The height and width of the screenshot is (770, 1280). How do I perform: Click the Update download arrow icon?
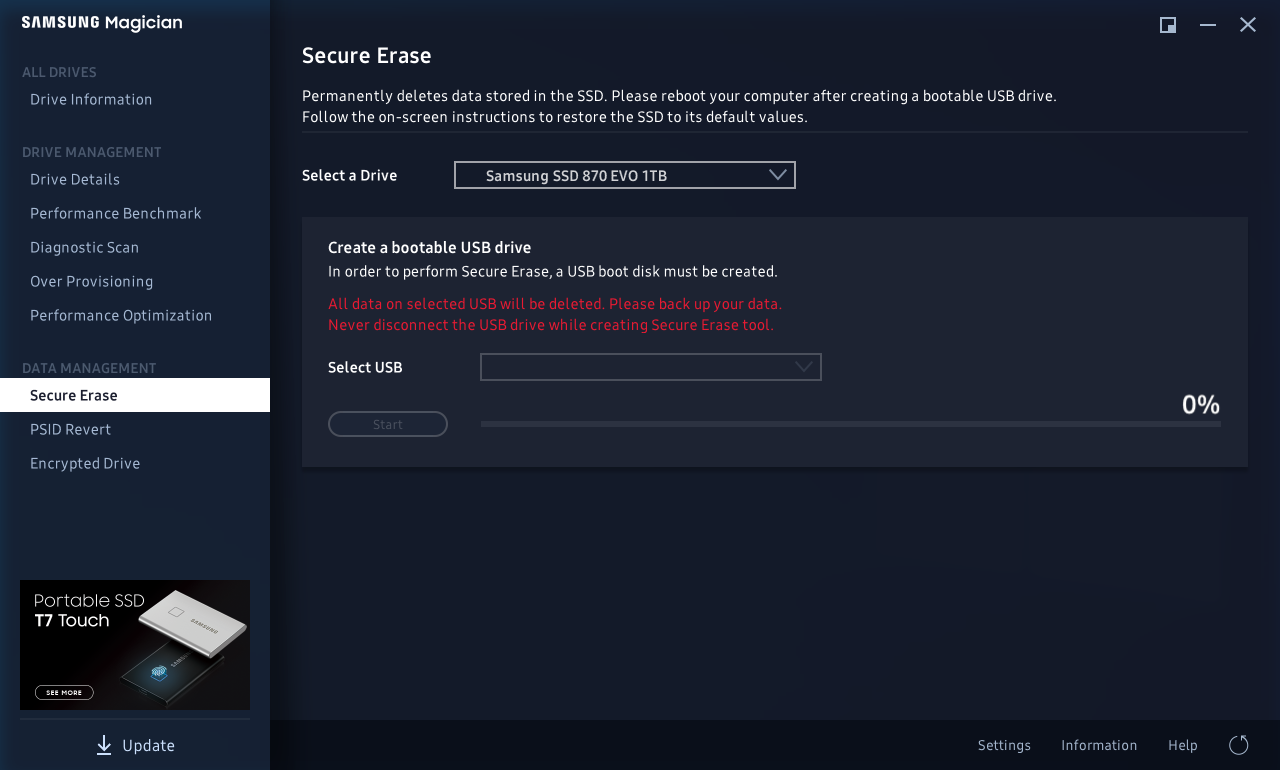coord(104,745)
